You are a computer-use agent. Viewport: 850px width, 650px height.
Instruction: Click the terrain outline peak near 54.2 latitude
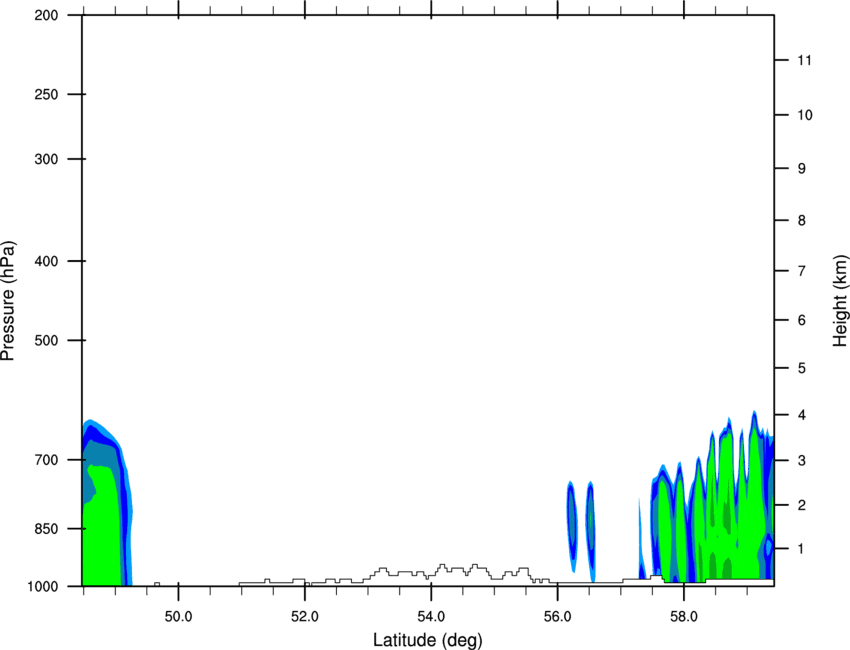pos(442,567)
